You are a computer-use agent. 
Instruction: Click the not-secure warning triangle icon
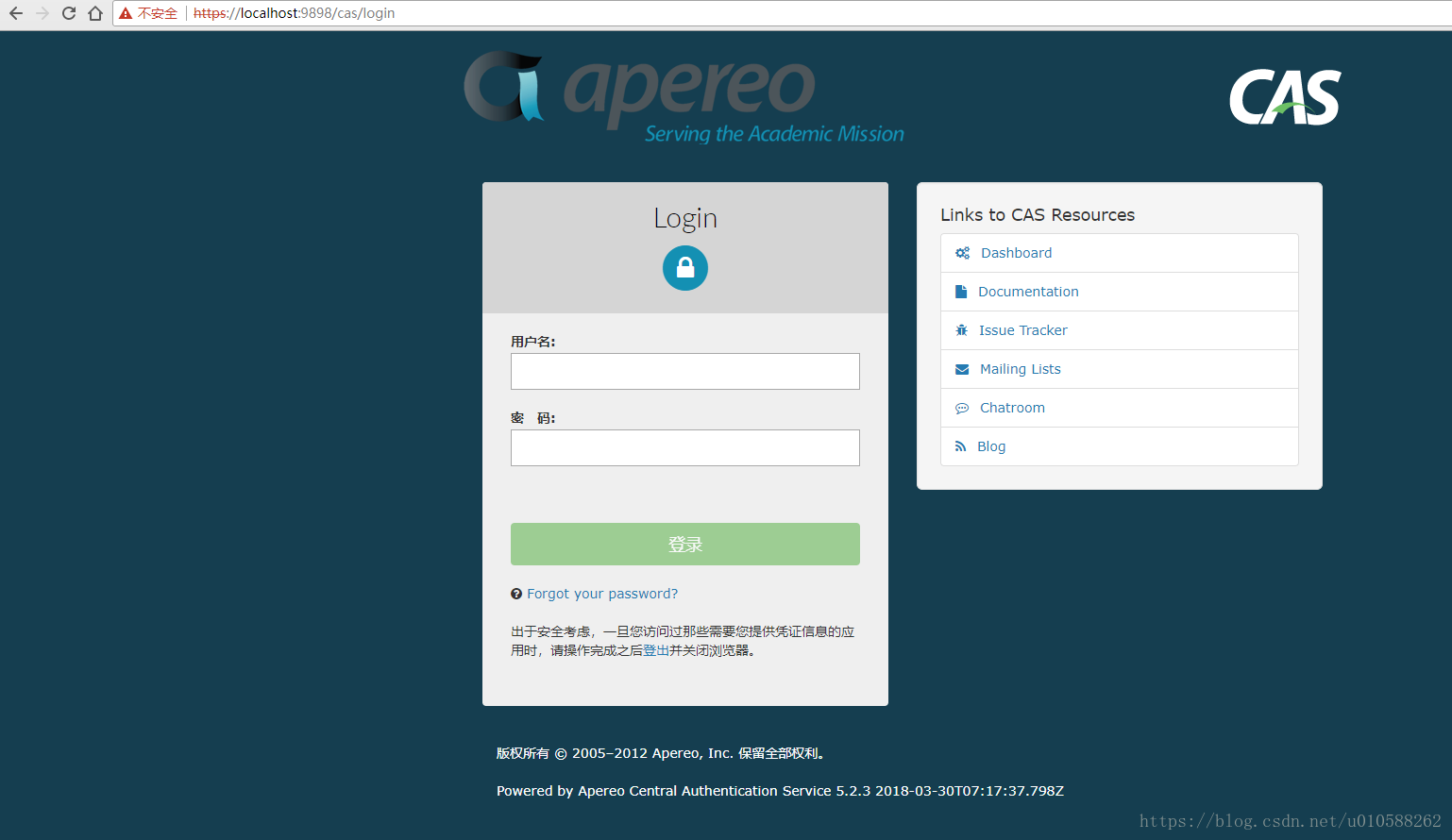126,13
